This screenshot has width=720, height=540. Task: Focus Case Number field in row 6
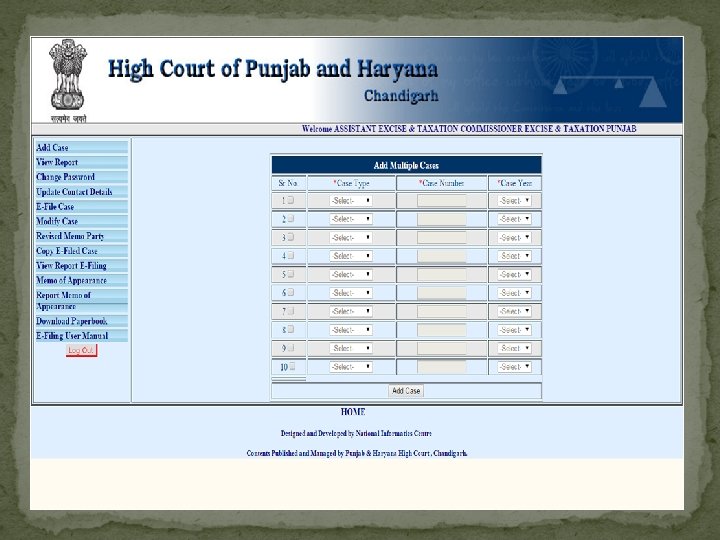[x=441, y=293]
